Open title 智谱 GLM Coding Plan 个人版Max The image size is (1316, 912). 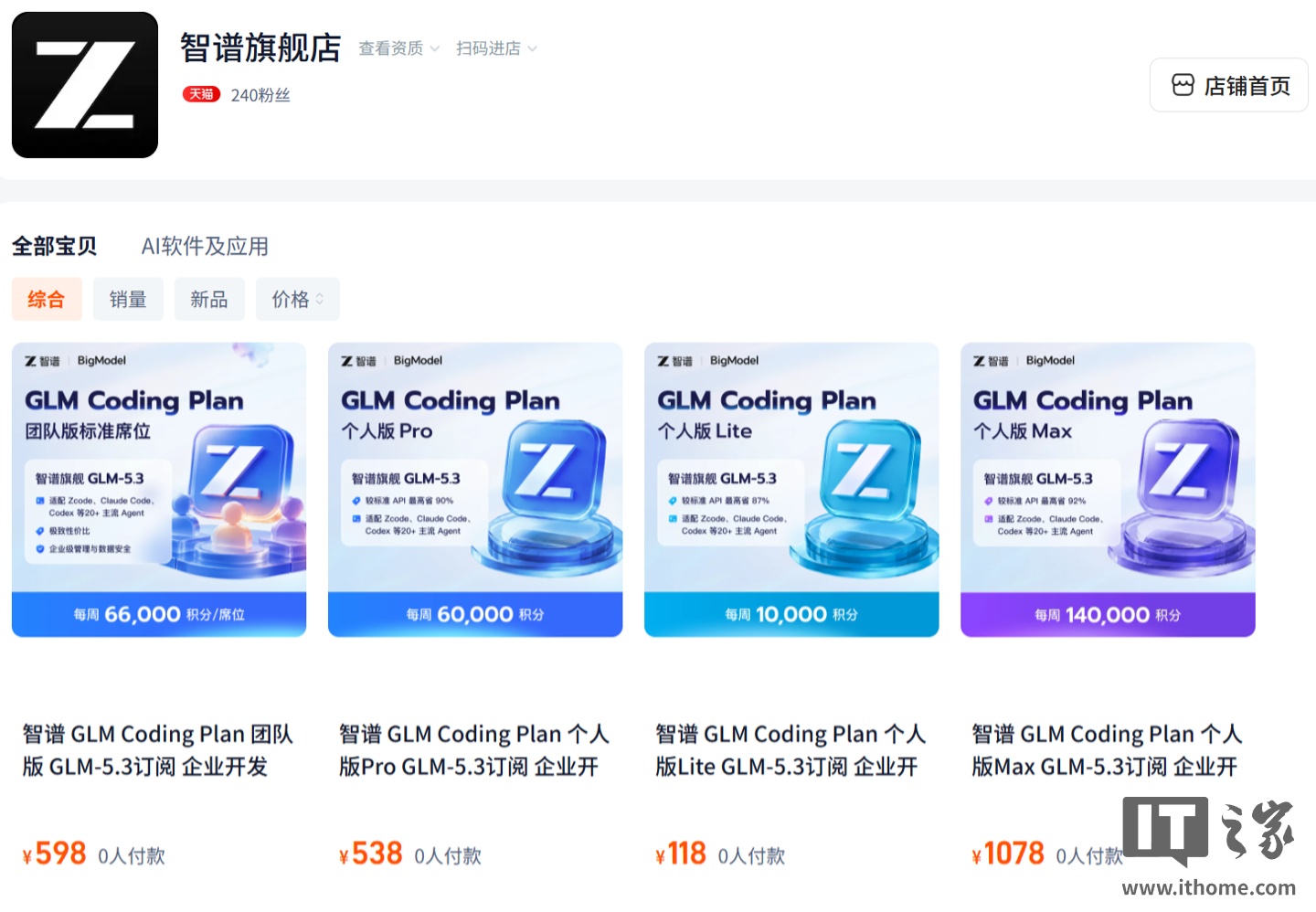pos(1107,750)
